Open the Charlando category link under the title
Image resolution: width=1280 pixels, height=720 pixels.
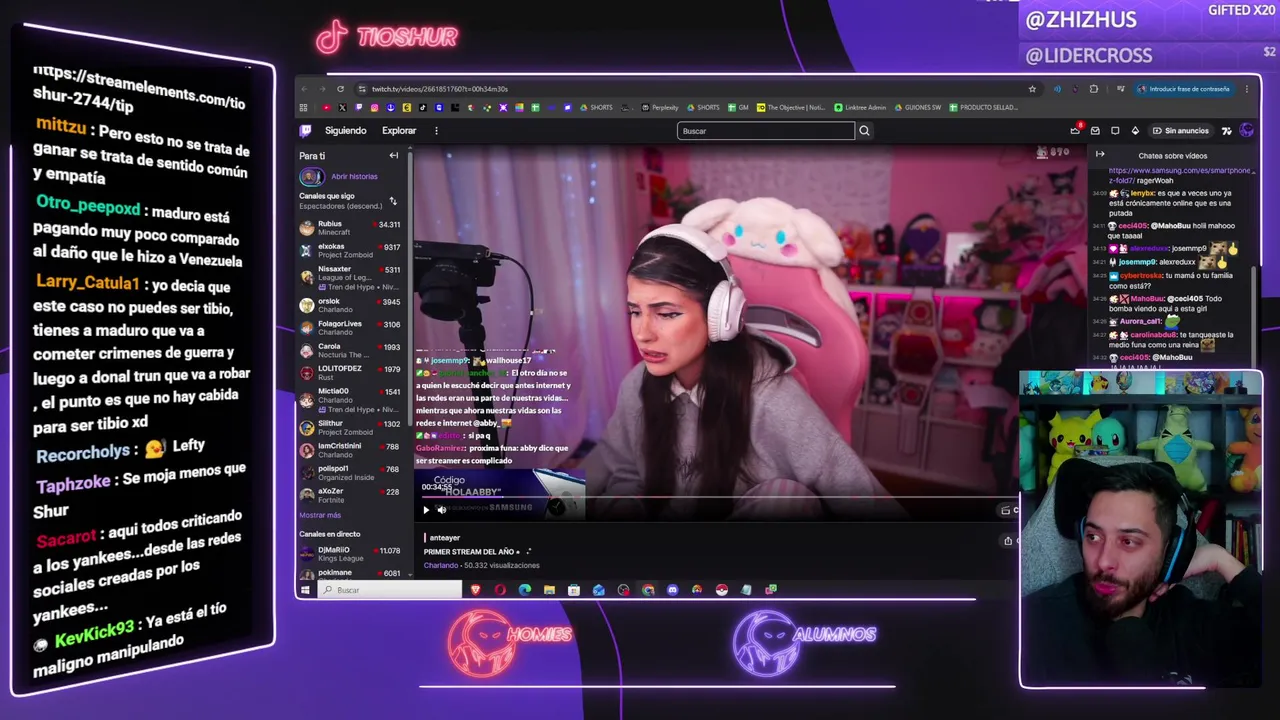439,566
